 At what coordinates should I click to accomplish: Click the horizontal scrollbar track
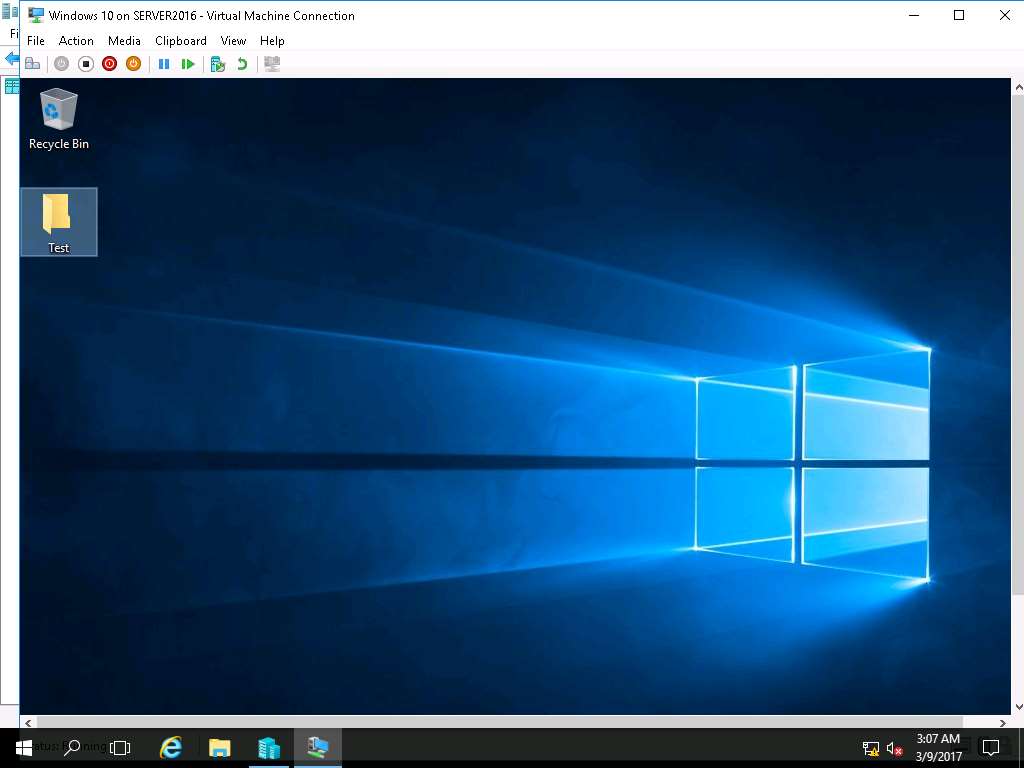click(515, 722)
